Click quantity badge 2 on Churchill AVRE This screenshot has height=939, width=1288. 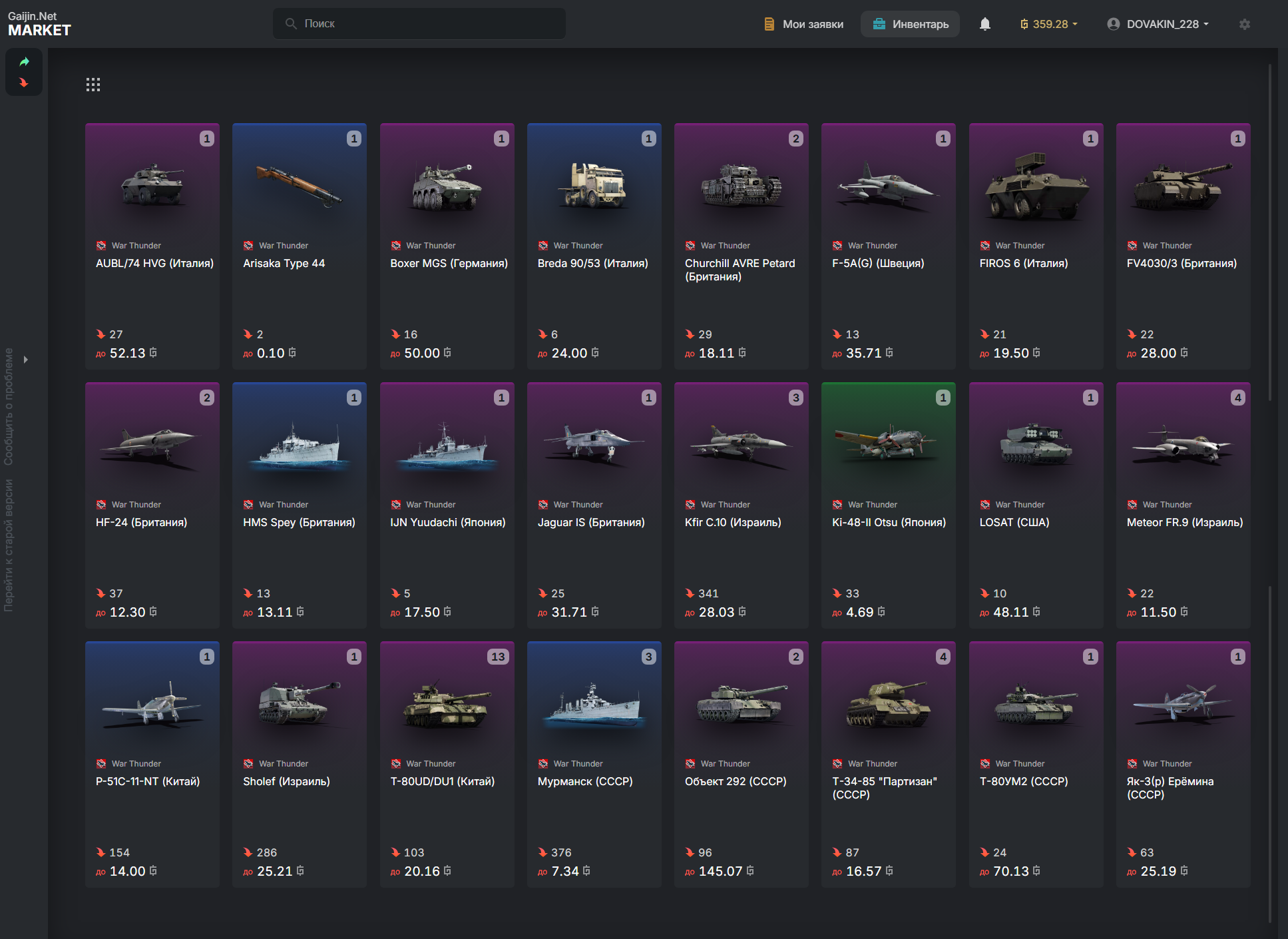(795, 139)
